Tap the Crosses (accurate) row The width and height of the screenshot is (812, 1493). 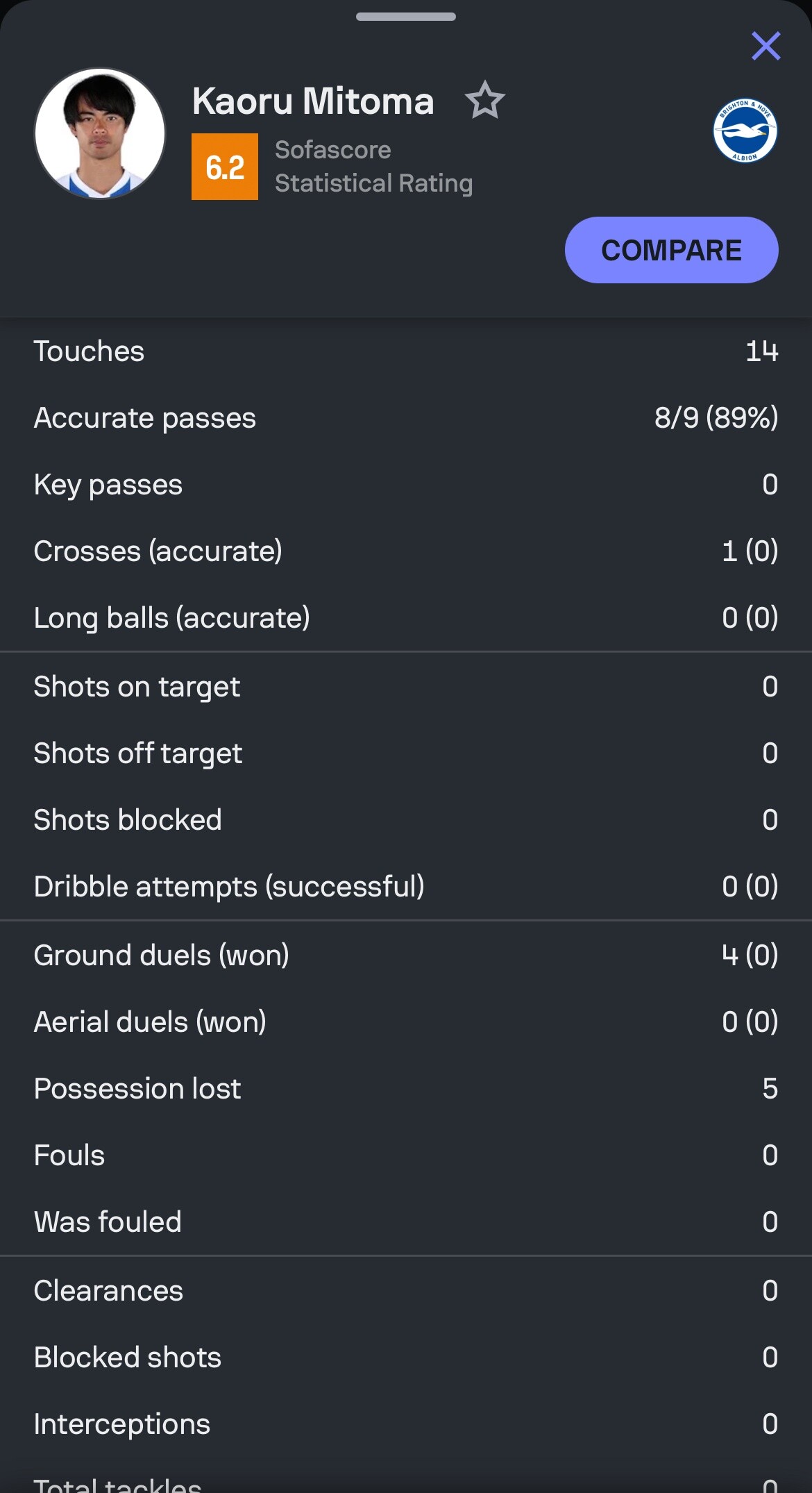click(406, 551)
